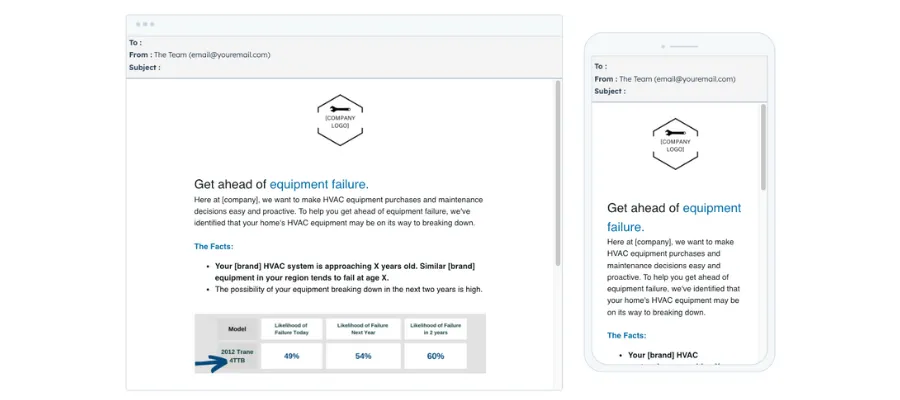Click the wrench icon in the mobile logo
This screenshot has width=900, height=400.
pyautogui.click(x=675, y=133)
